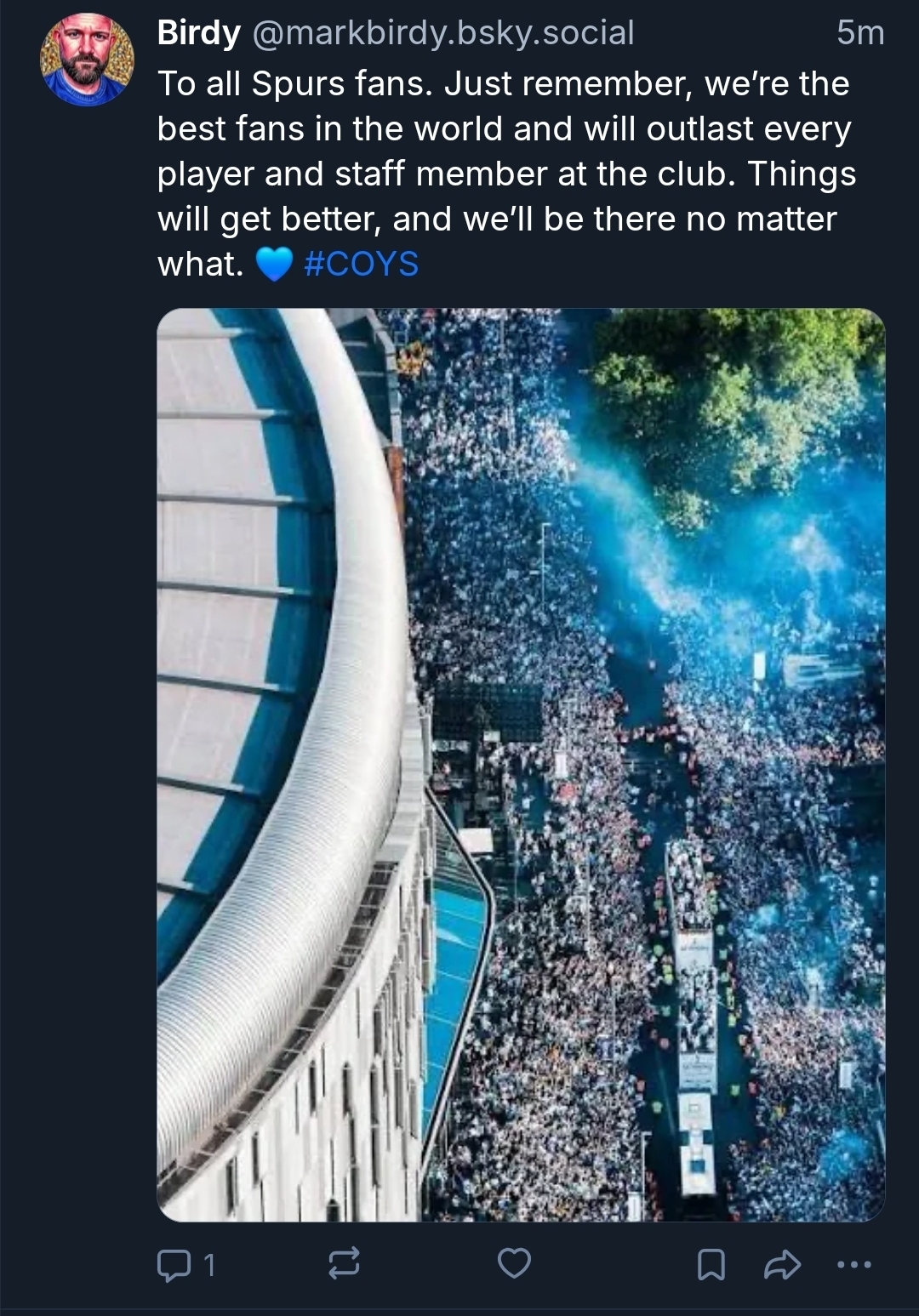Screen dimensions: 919x1316
Task: Open Birdy's profile avatar
Action: click(87, 60)
